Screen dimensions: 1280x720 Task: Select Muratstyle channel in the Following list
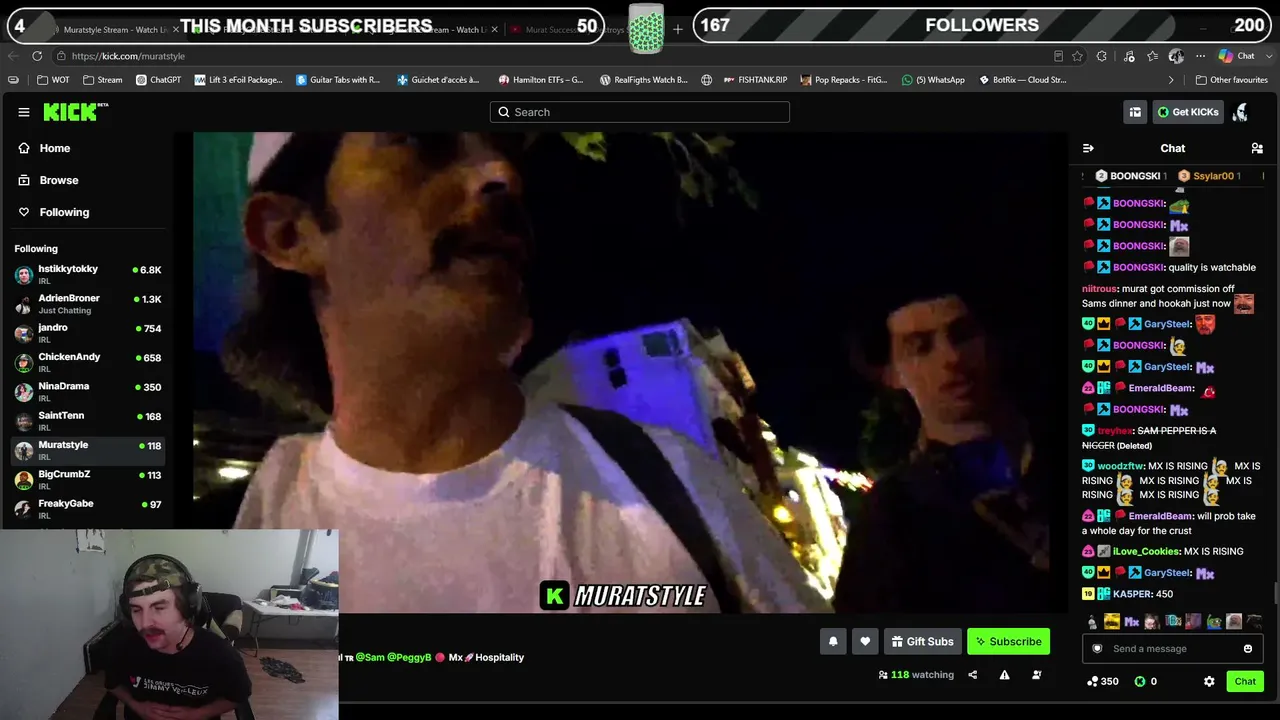[x=87, y=450]
